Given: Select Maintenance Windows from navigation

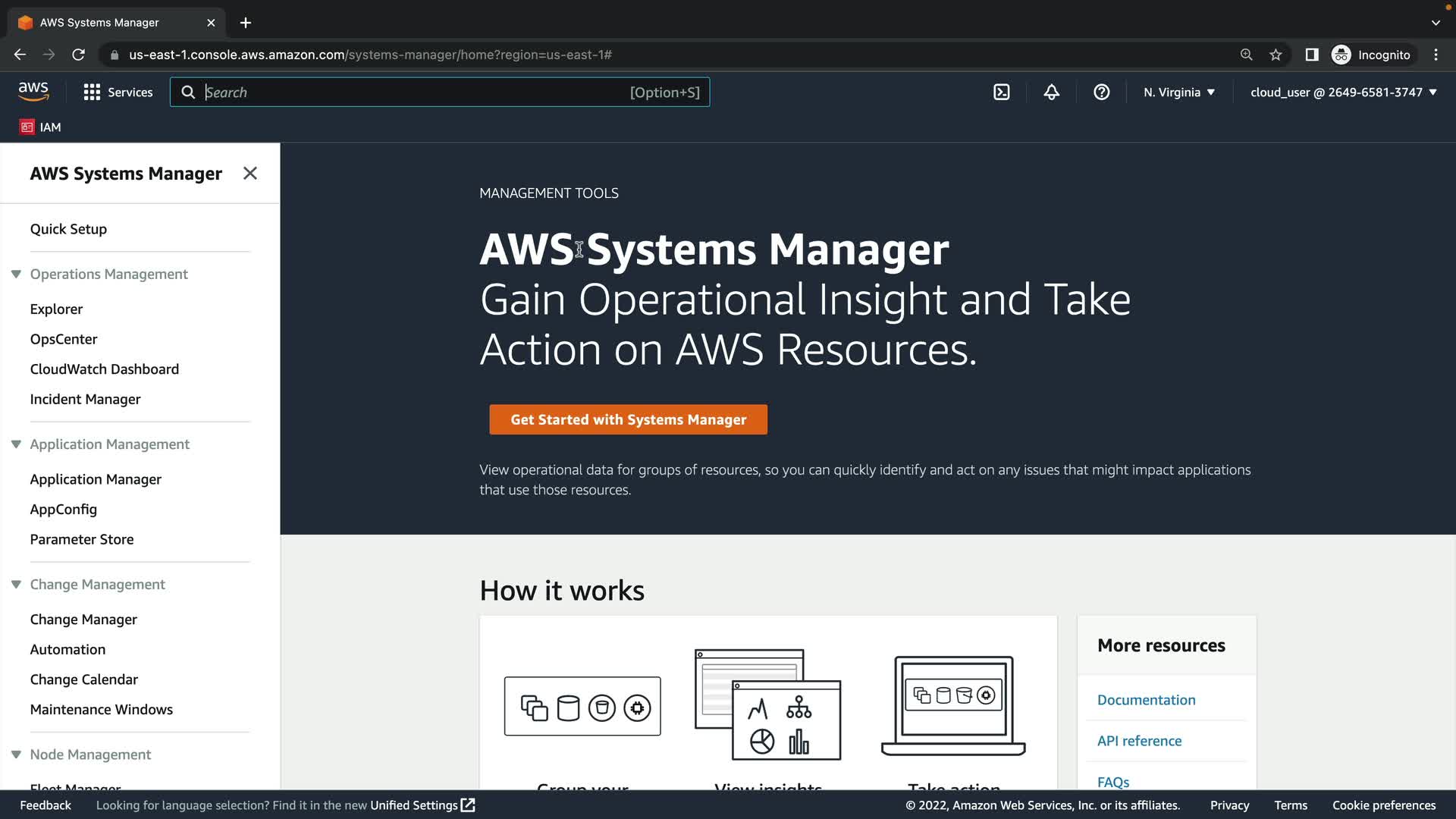Looking at the screenshot, I should coord(102,710).
